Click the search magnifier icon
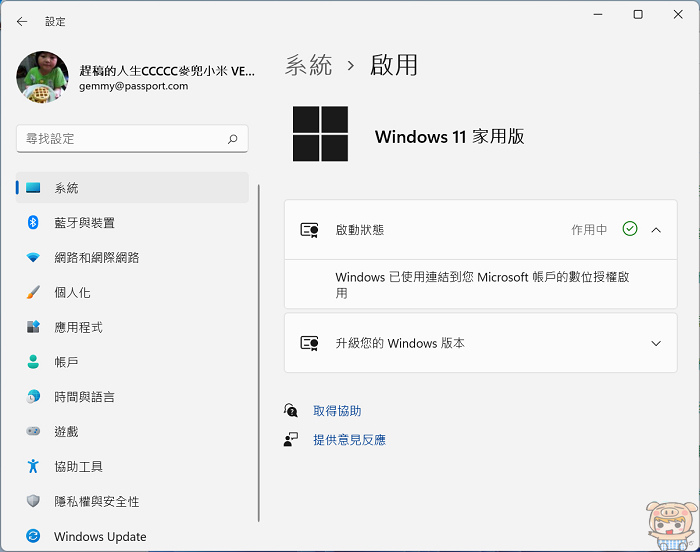700x552 pixels. pos(232,139)
